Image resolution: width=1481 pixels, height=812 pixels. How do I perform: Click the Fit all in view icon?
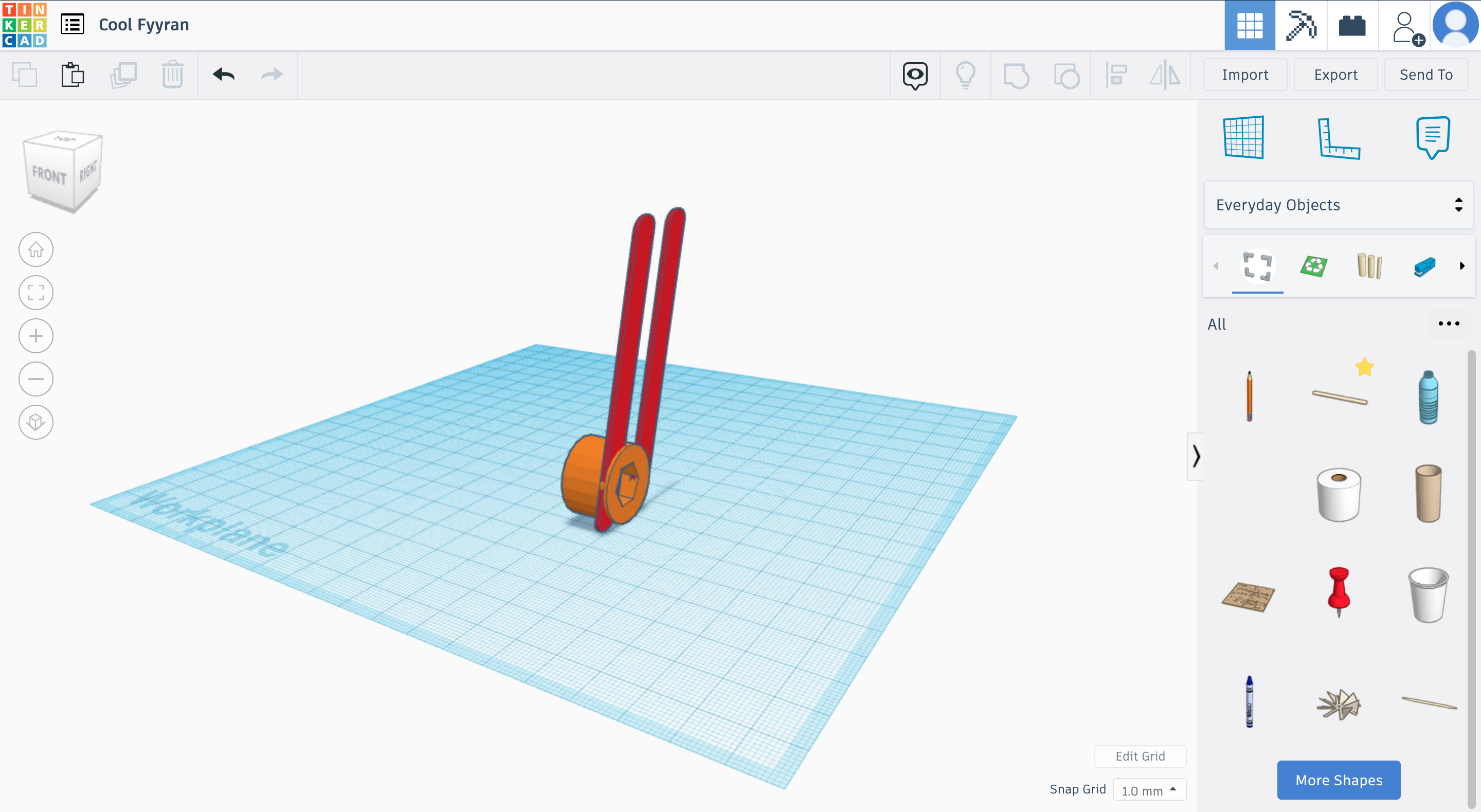coord(35,293)
